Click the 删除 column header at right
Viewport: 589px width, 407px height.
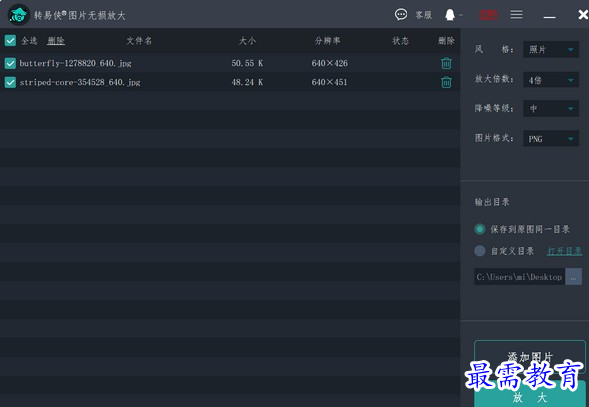click(446, 41)
